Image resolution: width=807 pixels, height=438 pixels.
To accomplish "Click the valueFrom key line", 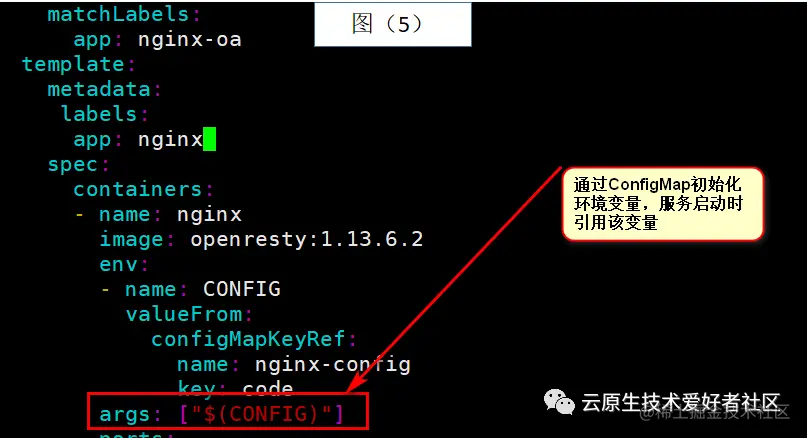I will click(189, 314).
